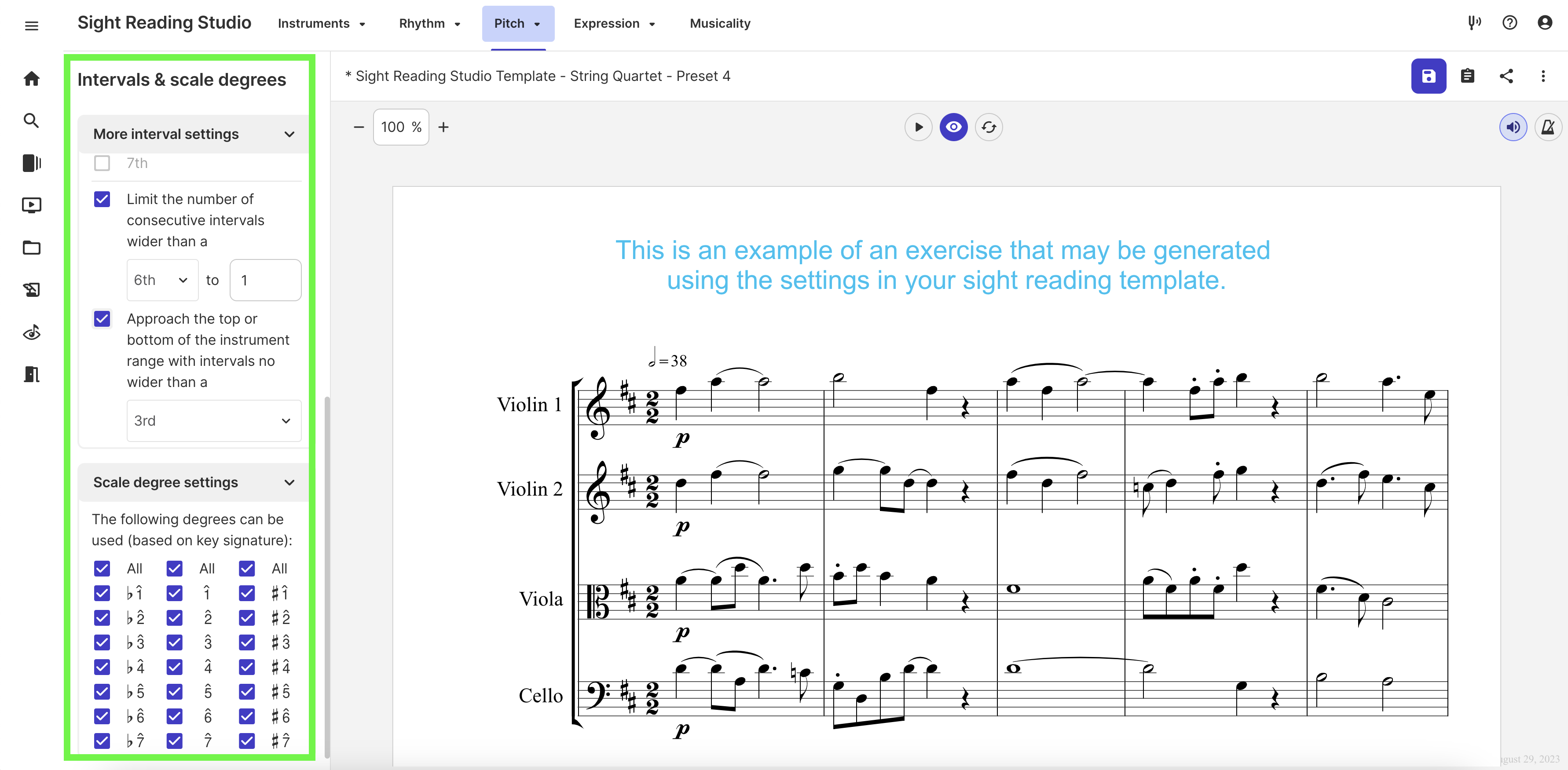Viewport: 1568px width, 770px height.
Task: Open the Expression menu
Action: pos(614,23)
